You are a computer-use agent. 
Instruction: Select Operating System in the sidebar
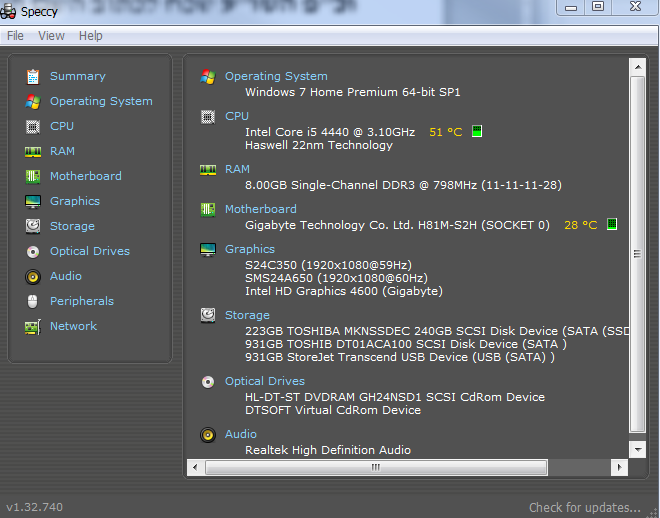[x=101, y=101]
